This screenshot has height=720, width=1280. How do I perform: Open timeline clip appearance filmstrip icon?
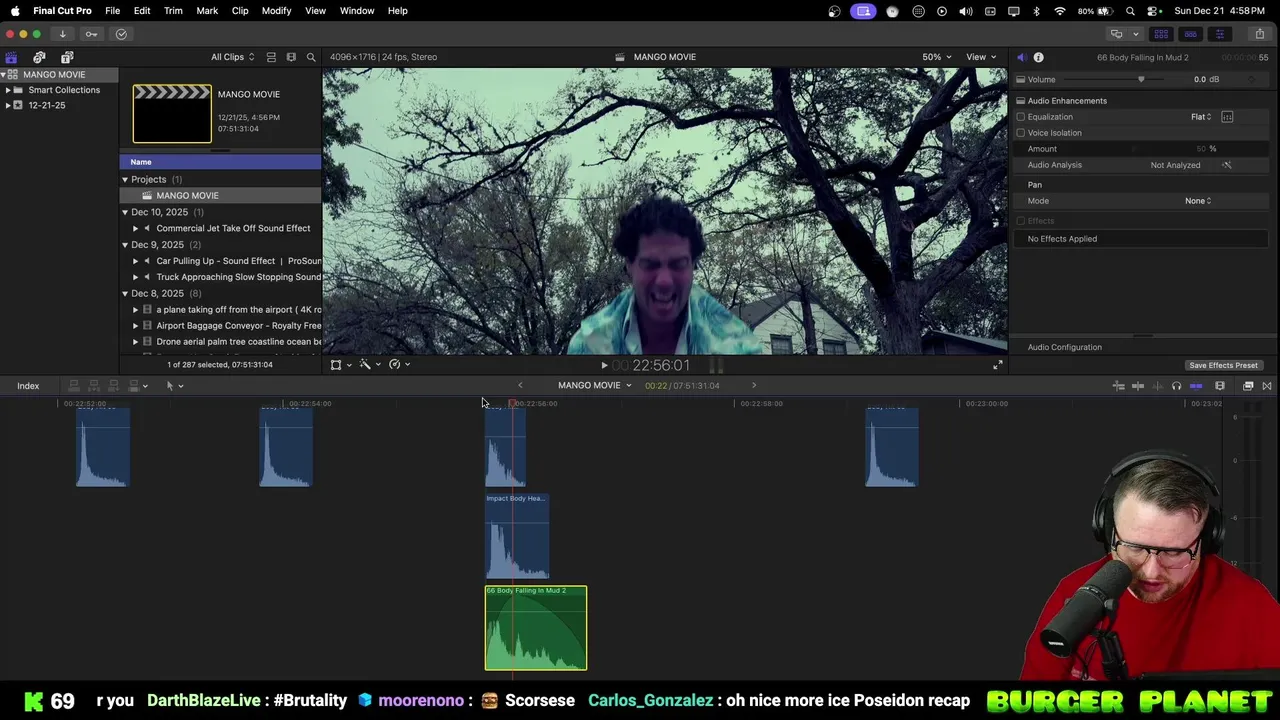(1220, 386)
